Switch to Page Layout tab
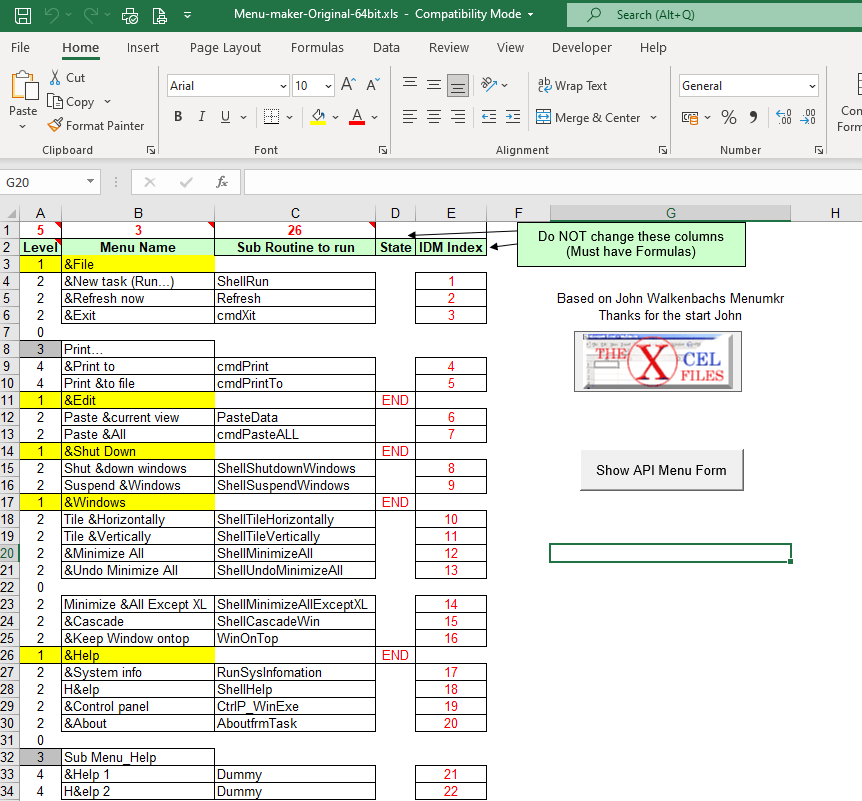Image resolution: width=862 pixels, height=801 pixels. [225, 48]
